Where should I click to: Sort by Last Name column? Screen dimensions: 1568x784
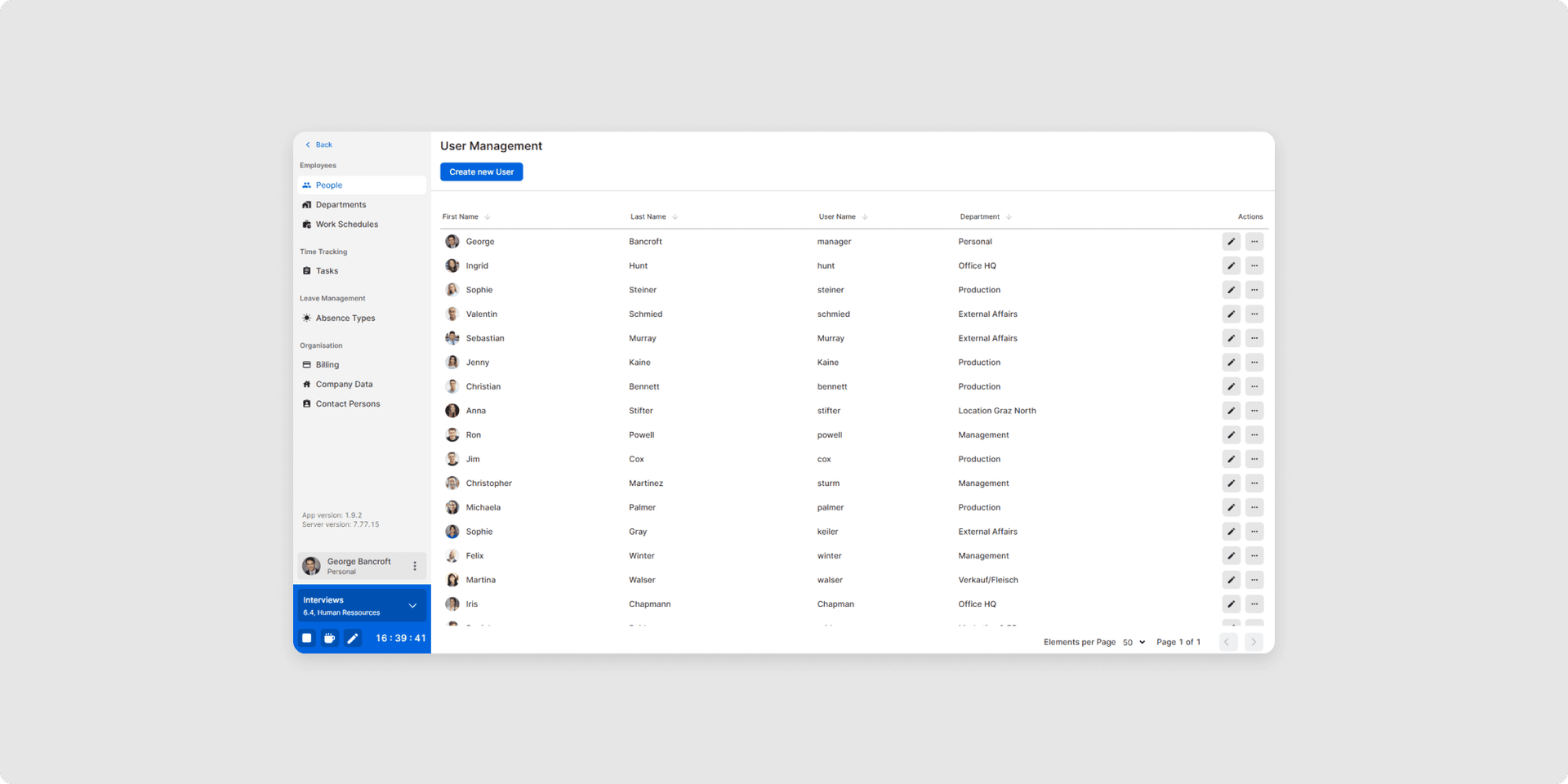[x=654, y=216]
